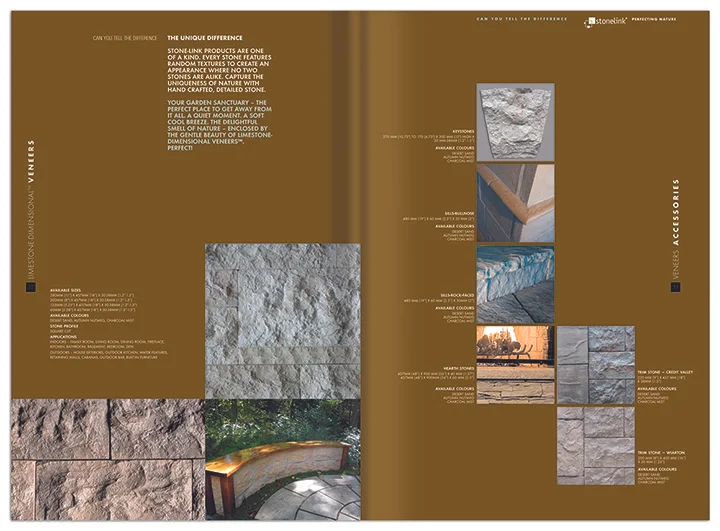
Task: Open the keystone product photo
Action: tap(515, 122)
